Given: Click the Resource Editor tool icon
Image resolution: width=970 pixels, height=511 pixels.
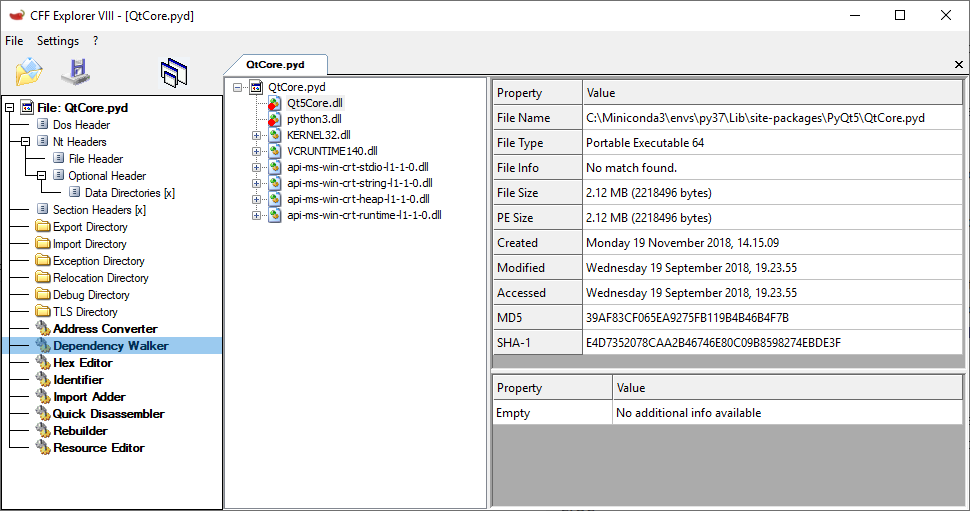Looking at the screenshot, I should coord(43,448).
